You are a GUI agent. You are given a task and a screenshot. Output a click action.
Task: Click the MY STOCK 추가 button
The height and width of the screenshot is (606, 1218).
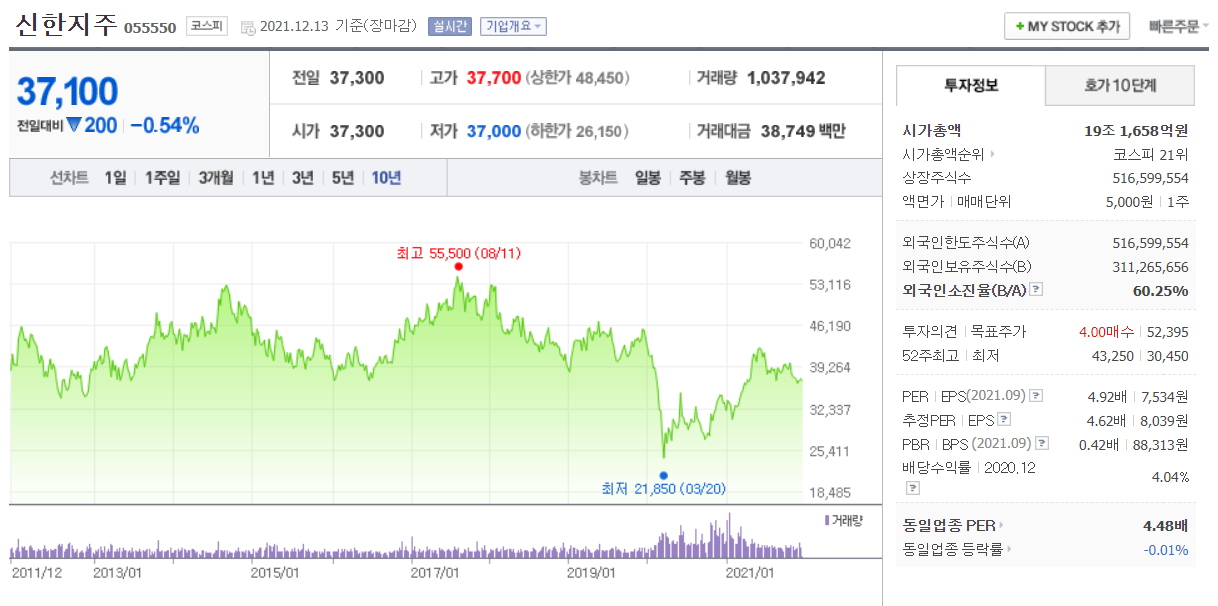tap(1067, 26)
